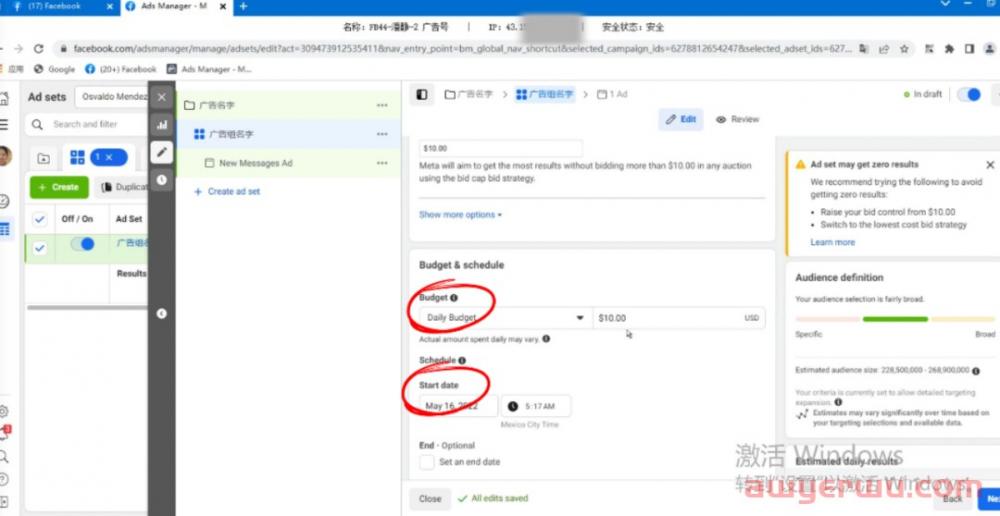Remove the '1 ×' selection chip
1000x516 pixels.
tap(108, 158)
